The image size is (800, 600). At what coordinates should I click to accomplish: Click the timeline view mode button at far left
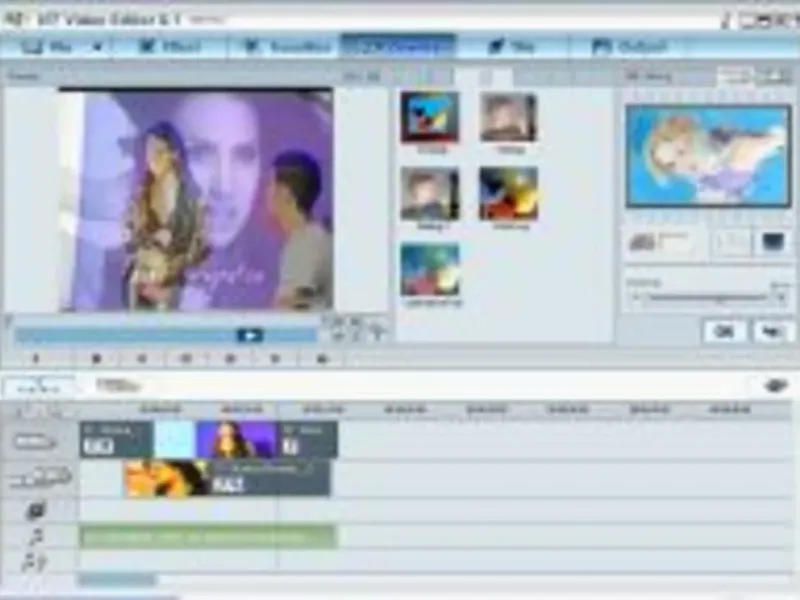pos(38,387)
